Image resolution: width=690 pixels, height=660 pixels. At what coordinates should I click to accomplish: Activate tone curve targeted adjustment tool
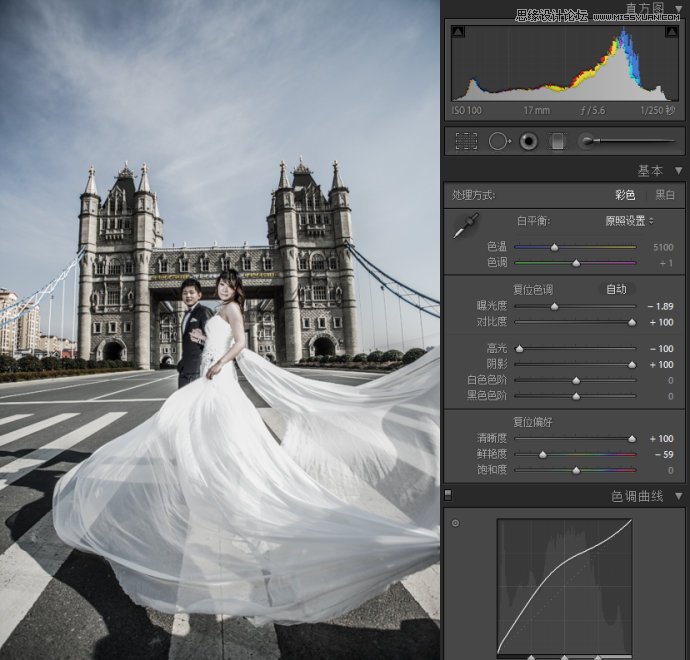click(x=455, y=523)
